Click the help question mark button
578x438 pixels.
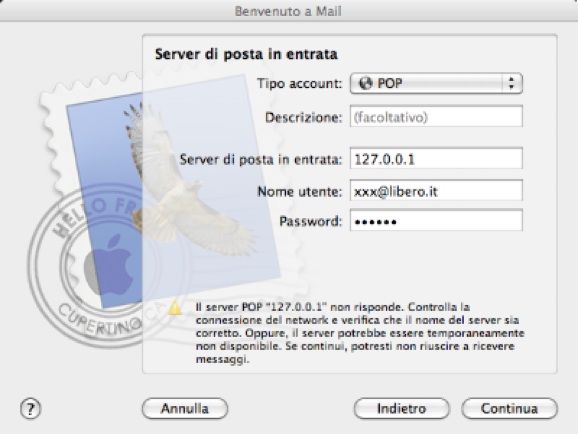[x=31, y=409]
